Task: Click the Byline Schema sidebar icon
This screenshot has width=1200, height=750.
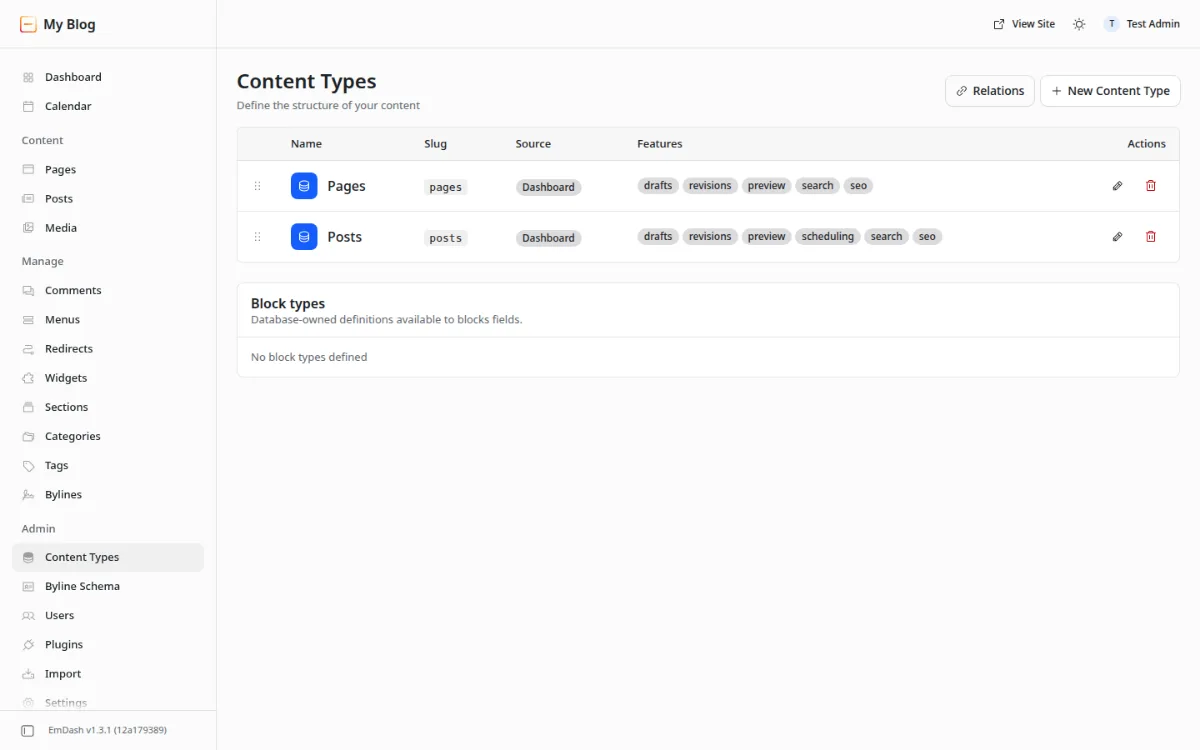Action: point(28,587)
